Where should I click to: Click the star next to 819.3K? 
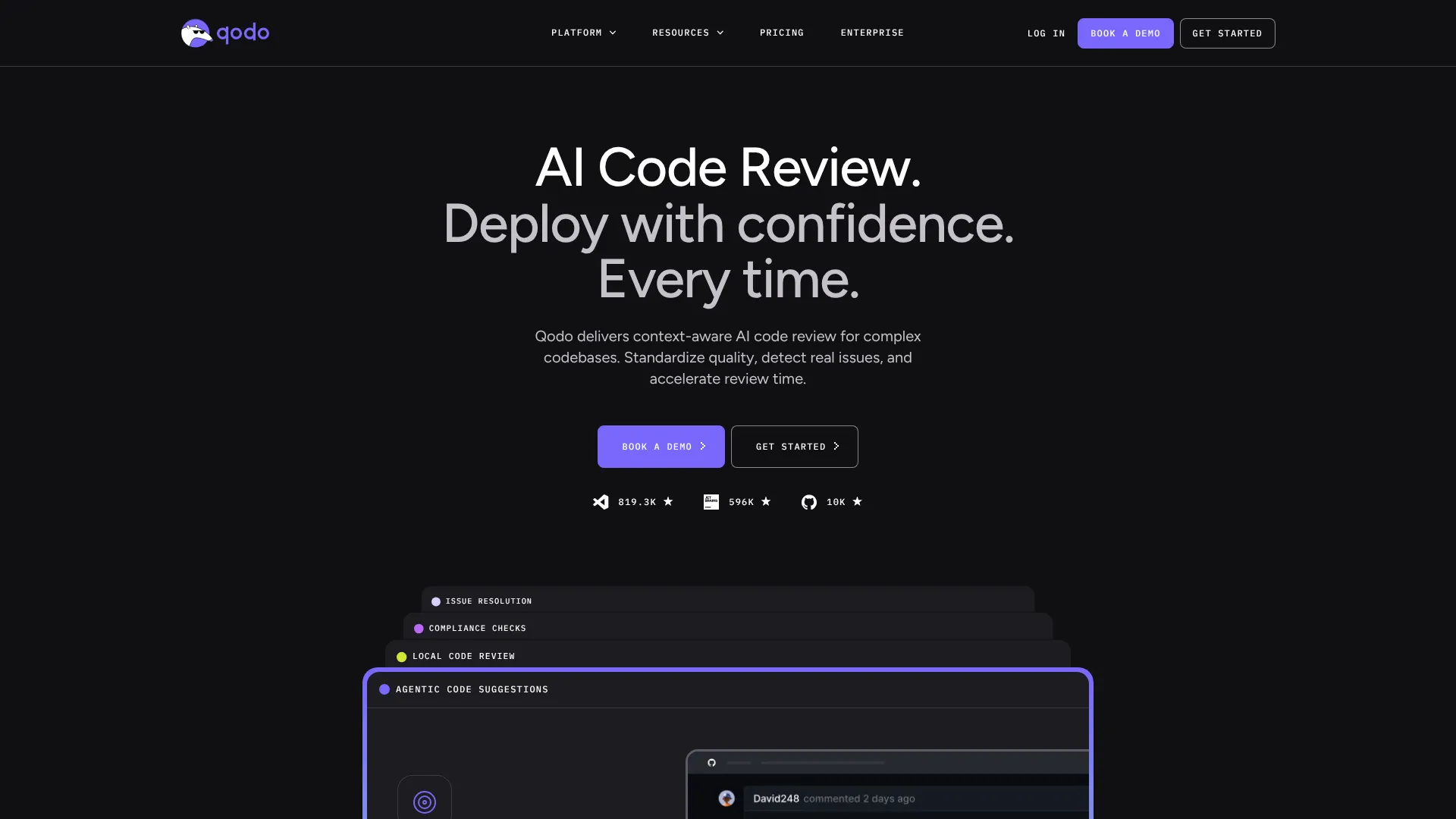(668, 501)
